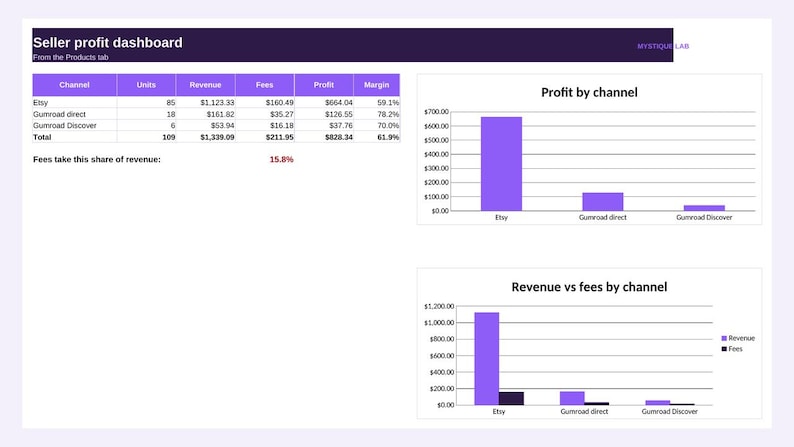Select the 'From the Products tab' subtitle

click(70, 57)
